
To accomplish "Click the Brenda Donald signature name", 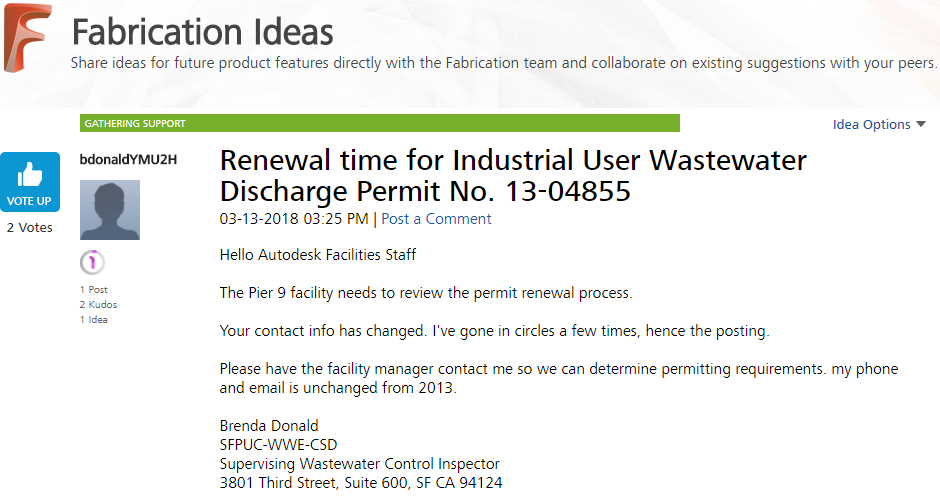I will (x=269, y=426).
